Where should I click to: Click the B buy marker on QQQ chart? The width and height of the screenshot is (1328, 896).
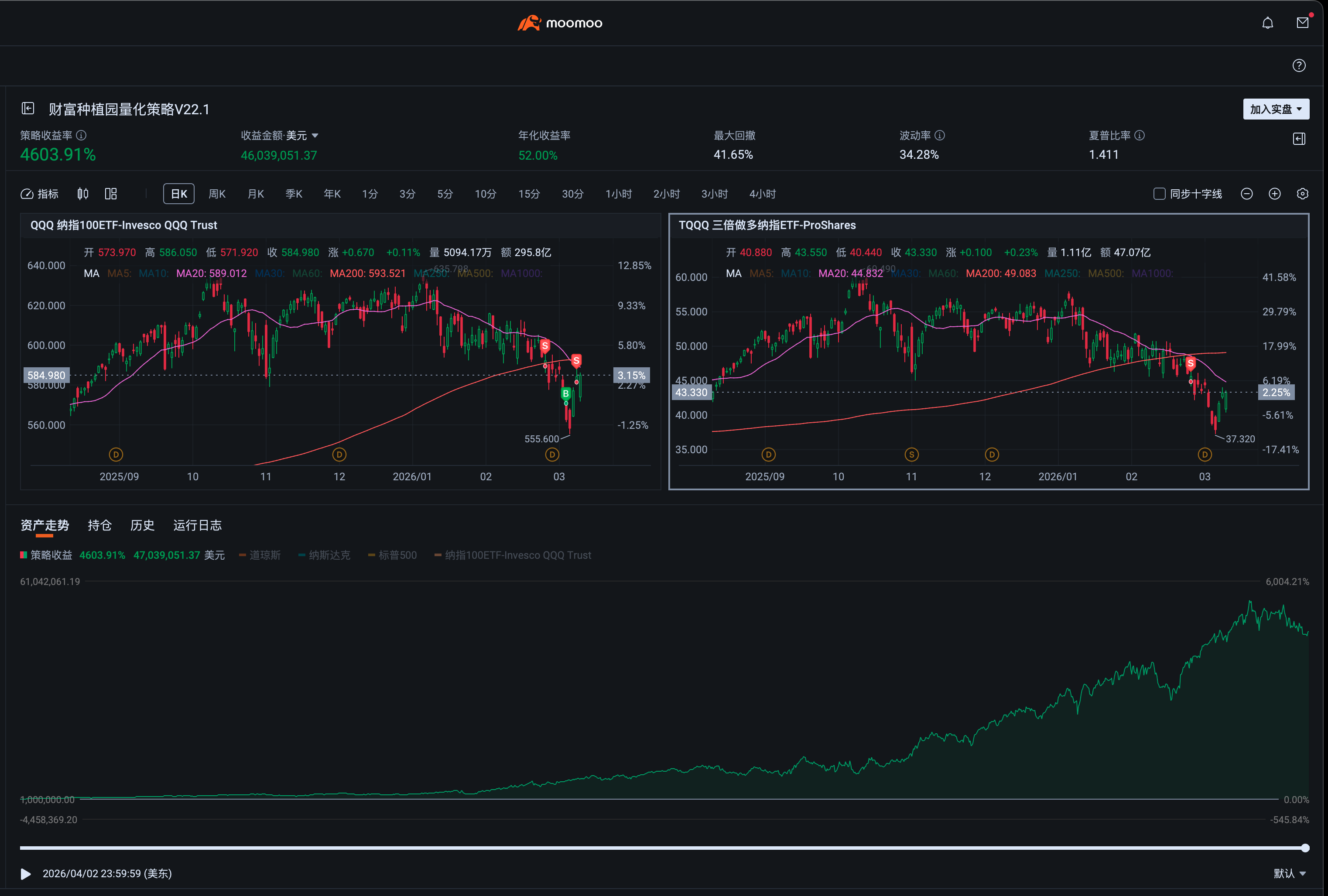pos(566,394)
